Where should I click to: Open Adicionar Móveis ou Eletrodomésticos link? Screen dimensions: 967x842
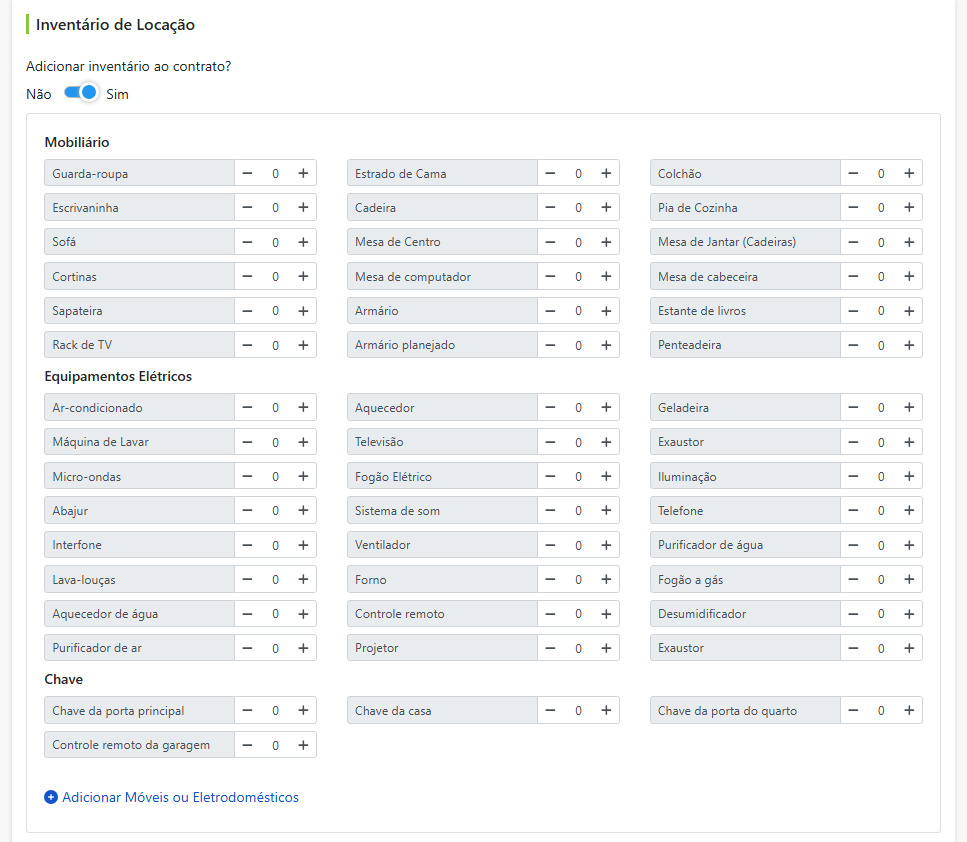[180, 797]
